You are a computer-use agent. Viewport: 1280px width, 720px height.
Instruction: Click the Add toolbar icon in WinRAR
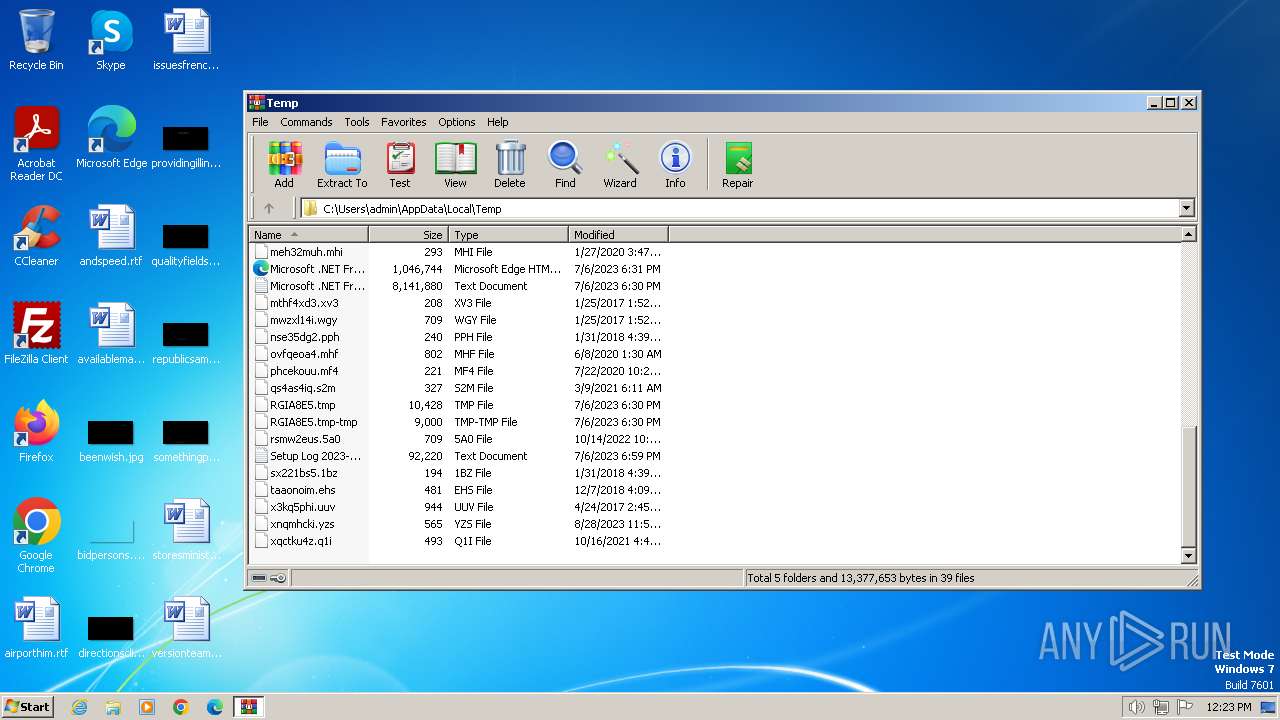(284, 165)
